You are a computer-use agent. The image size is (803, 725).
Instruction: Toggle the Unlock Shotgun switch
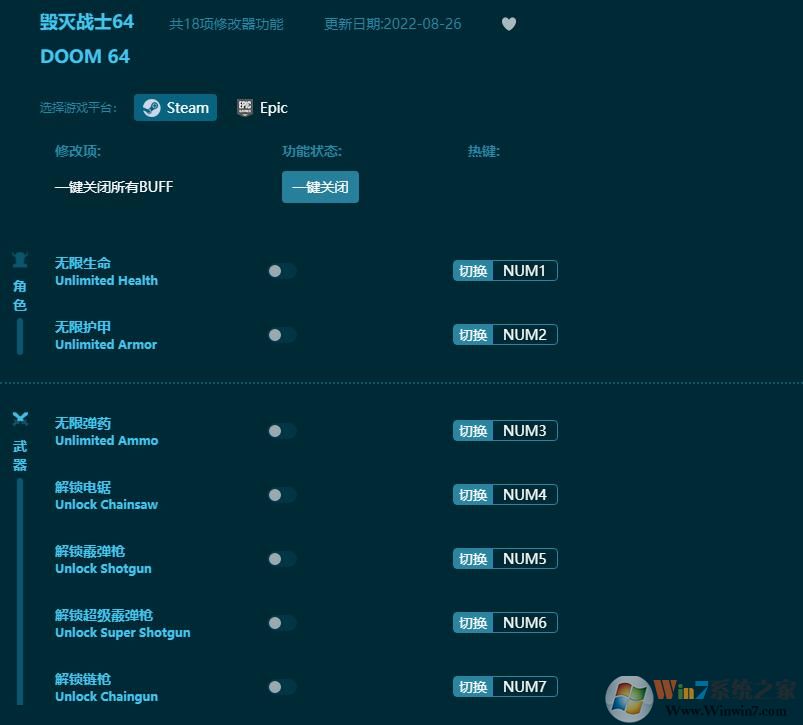click(x=281, y=558)
